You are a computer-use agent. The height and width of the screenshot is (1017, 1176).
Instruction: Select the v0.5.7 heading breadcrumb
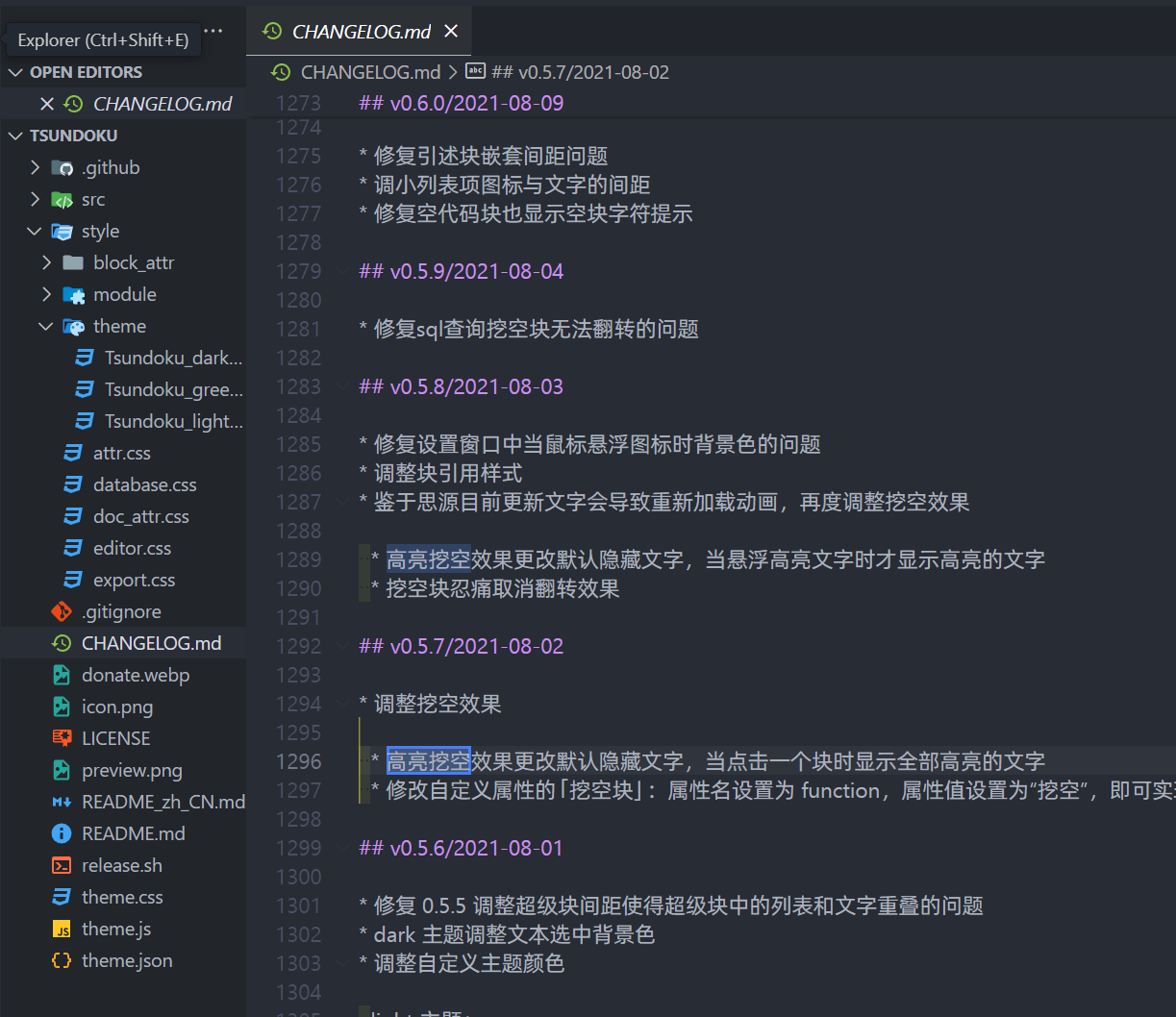(581, 72)
